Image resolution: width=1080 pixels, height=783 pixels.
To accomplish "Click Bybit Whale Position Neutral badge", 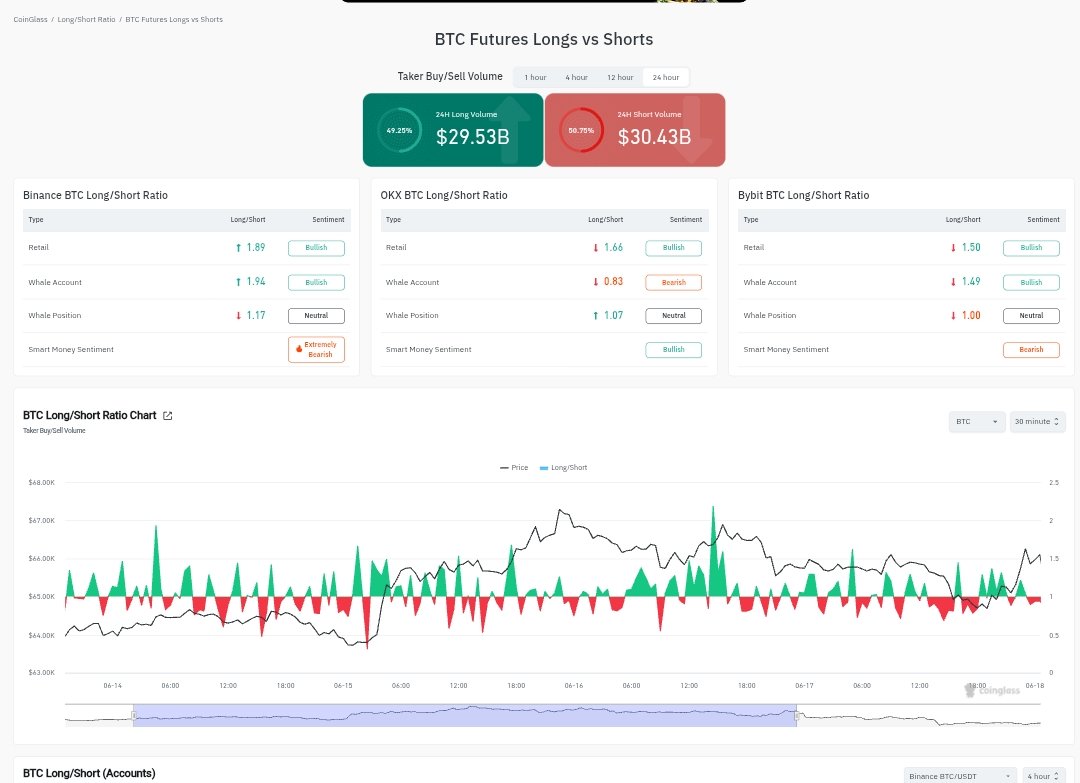I will [1031, 315].
